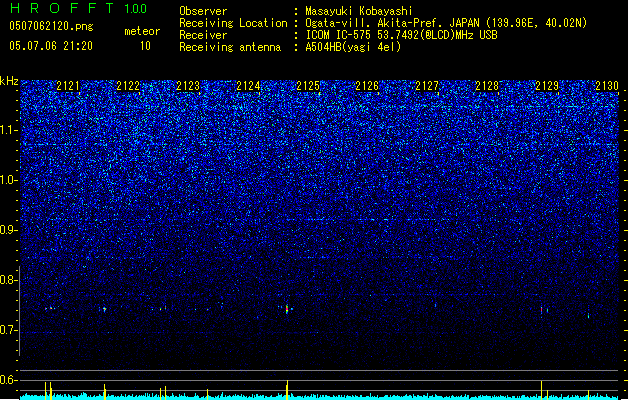The height and width of the screenshot is (400, 629).
Task: Select the ICOM IC-575 receiver description
Action: 401,35
